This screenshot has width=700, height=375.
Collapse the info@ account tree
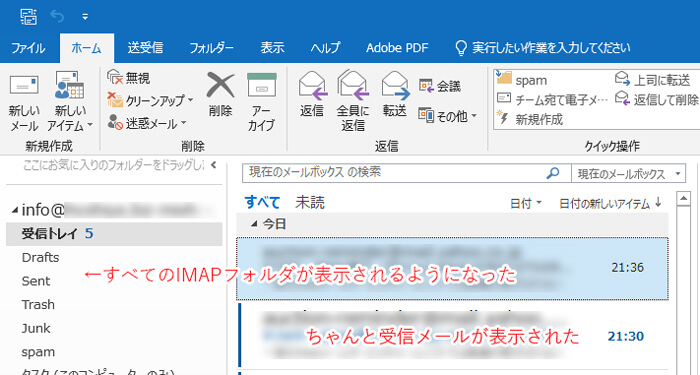pos(15,209)
